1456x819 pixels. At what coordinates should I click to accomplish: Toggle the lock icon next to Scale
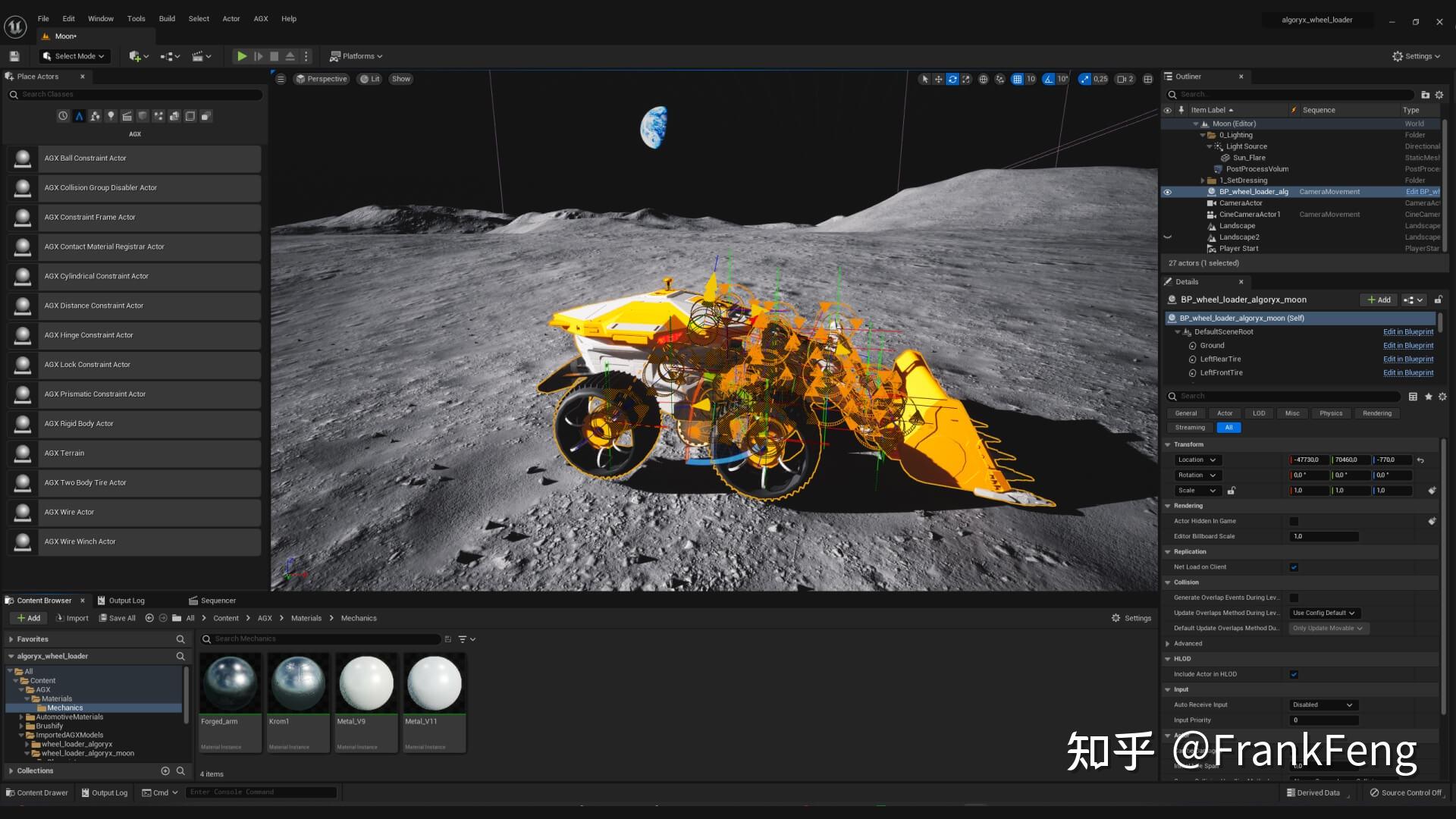[1232, 491]
